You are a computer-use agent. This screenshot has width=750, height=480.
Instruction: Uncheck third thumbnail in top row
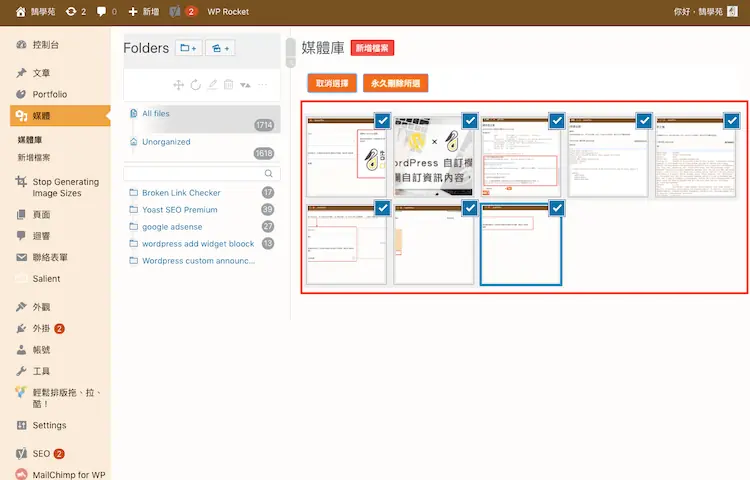[557, 121]
